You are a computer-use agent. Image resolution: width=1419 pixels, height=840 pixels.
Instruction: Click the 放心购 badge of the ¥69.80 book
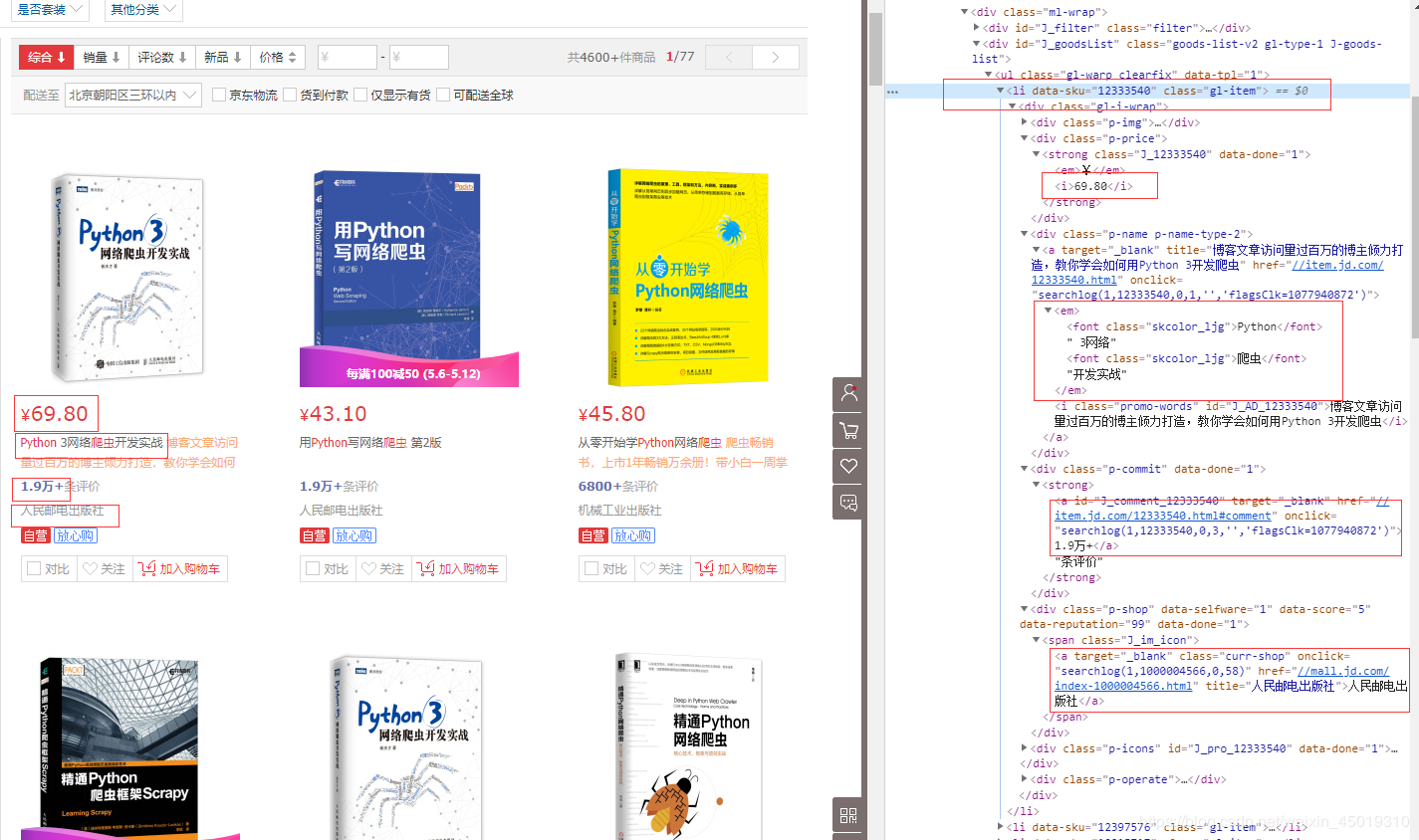point(75,535)
